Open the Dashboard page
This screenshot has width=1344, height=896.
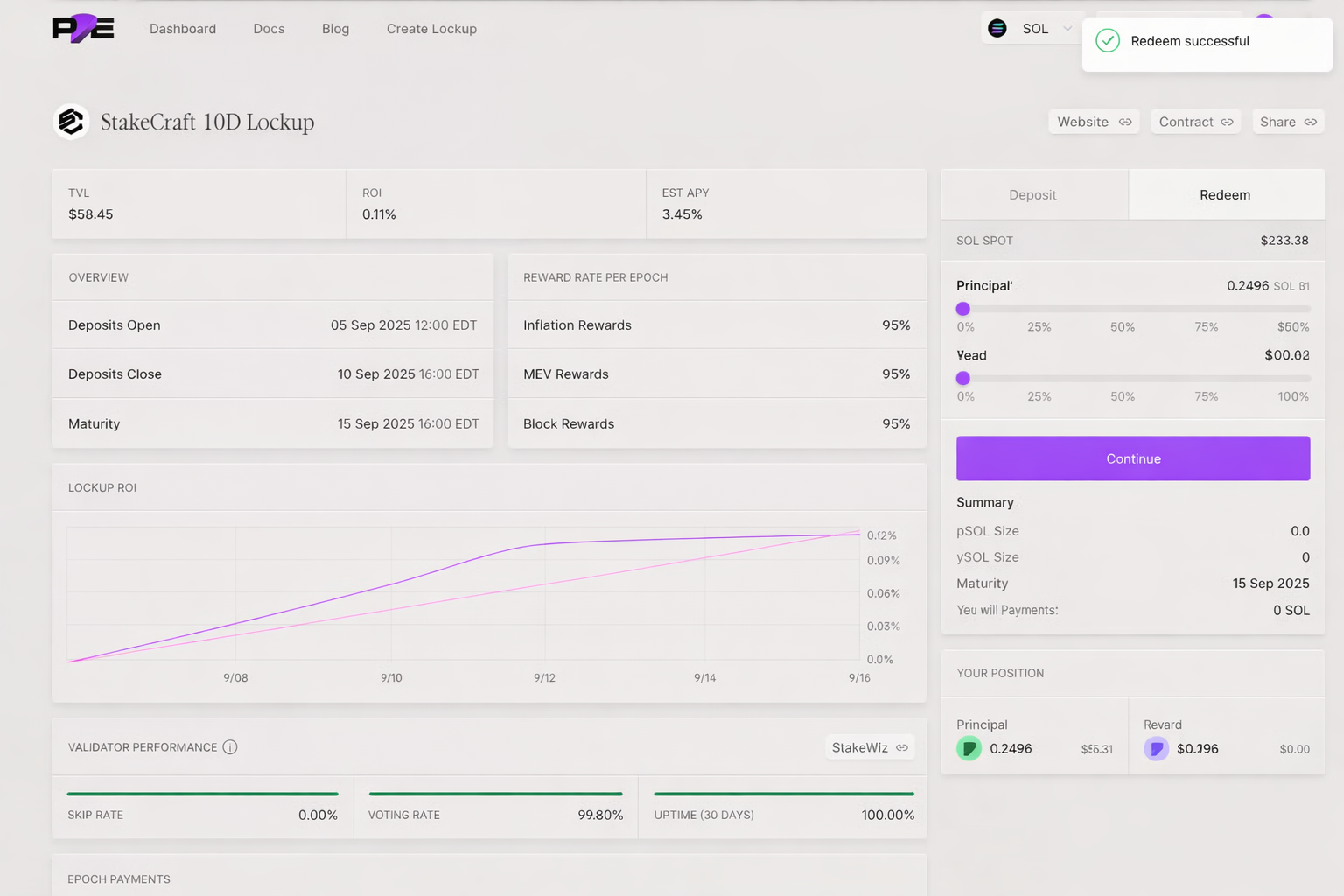183,29
